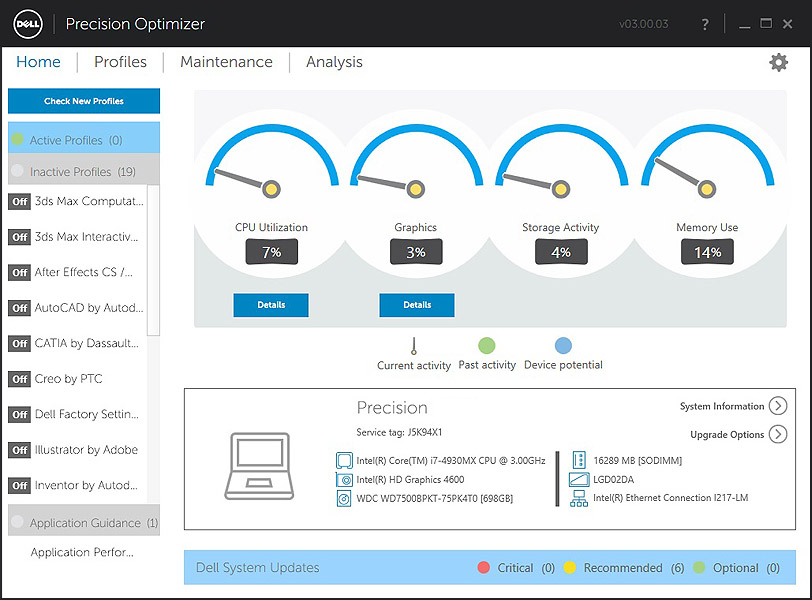The width and height of the screenshot is (812, 600).
Task: Open help question mark icon
Action: 705,24
